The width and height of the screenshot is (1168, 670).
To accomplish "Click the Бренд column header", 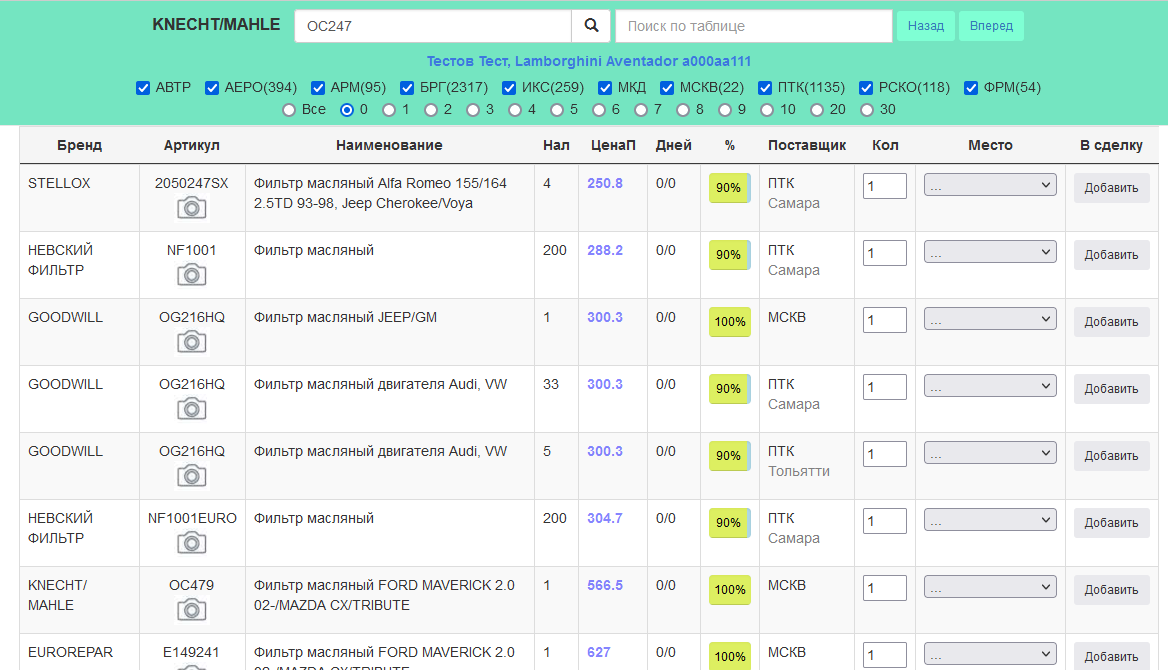I will pos(79,145).
